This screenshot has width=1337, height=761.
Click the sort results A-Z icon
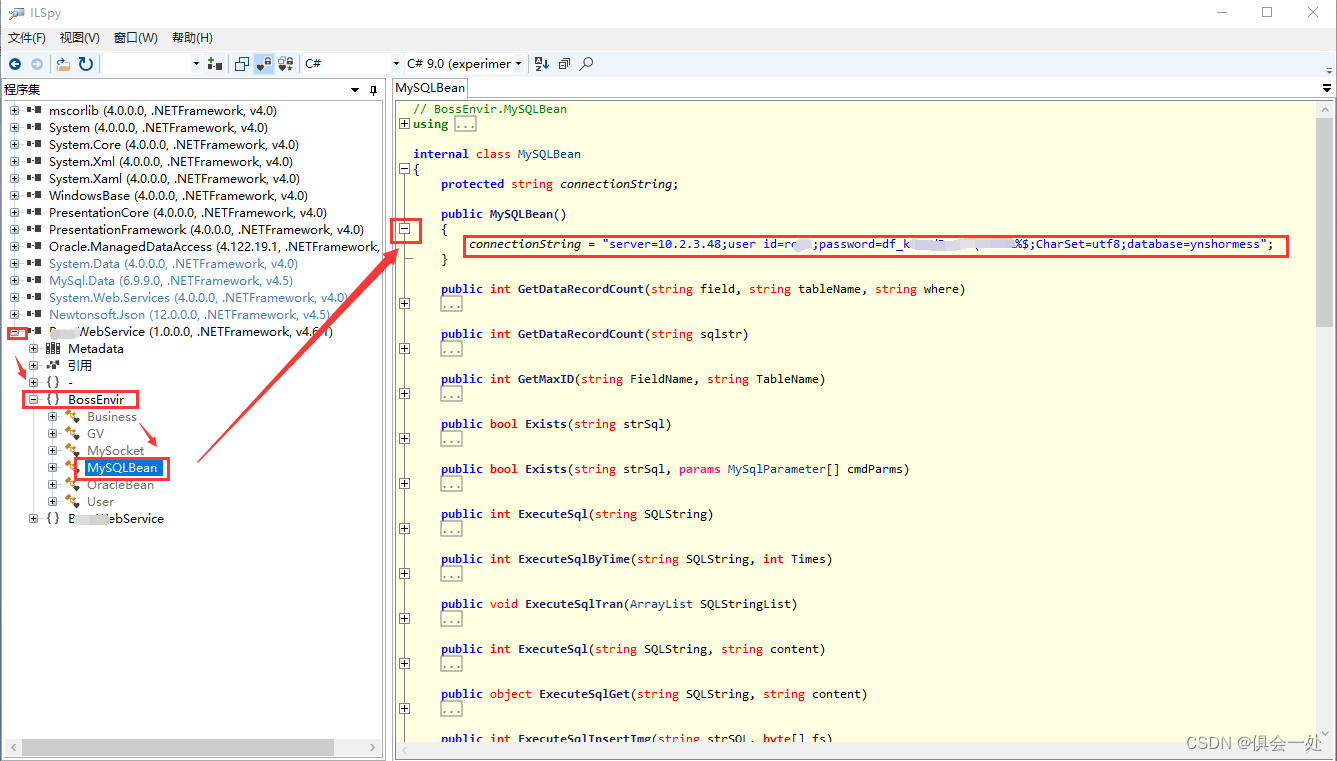coord(541,64)
